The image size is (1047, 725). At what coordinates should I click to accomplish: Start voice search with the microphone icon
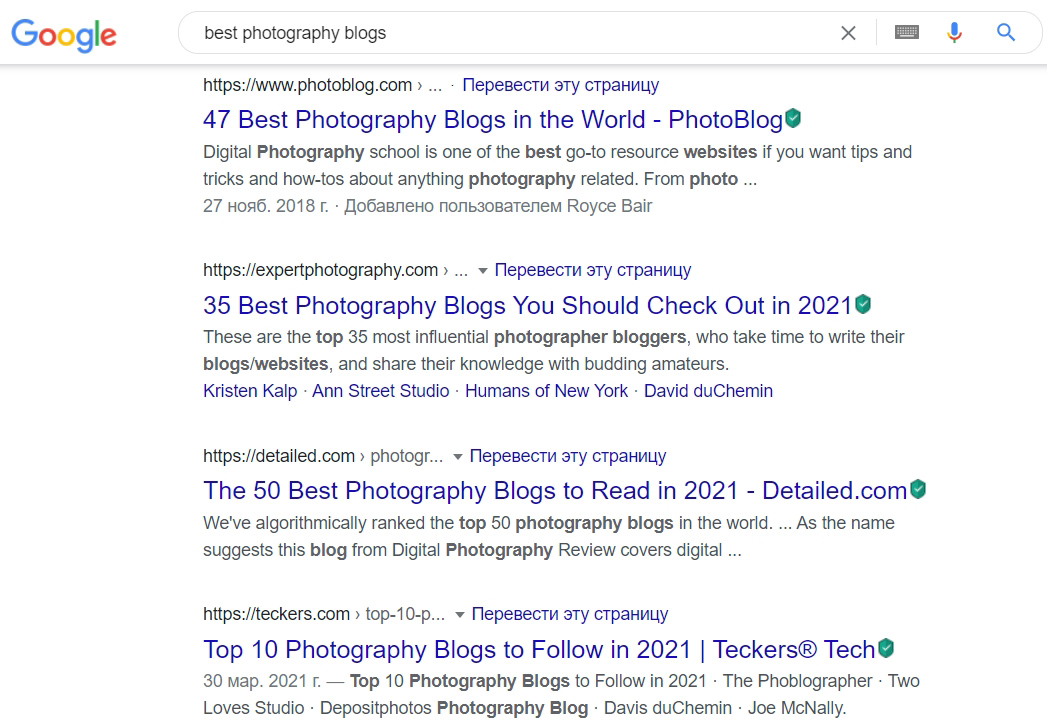point(954,33)
